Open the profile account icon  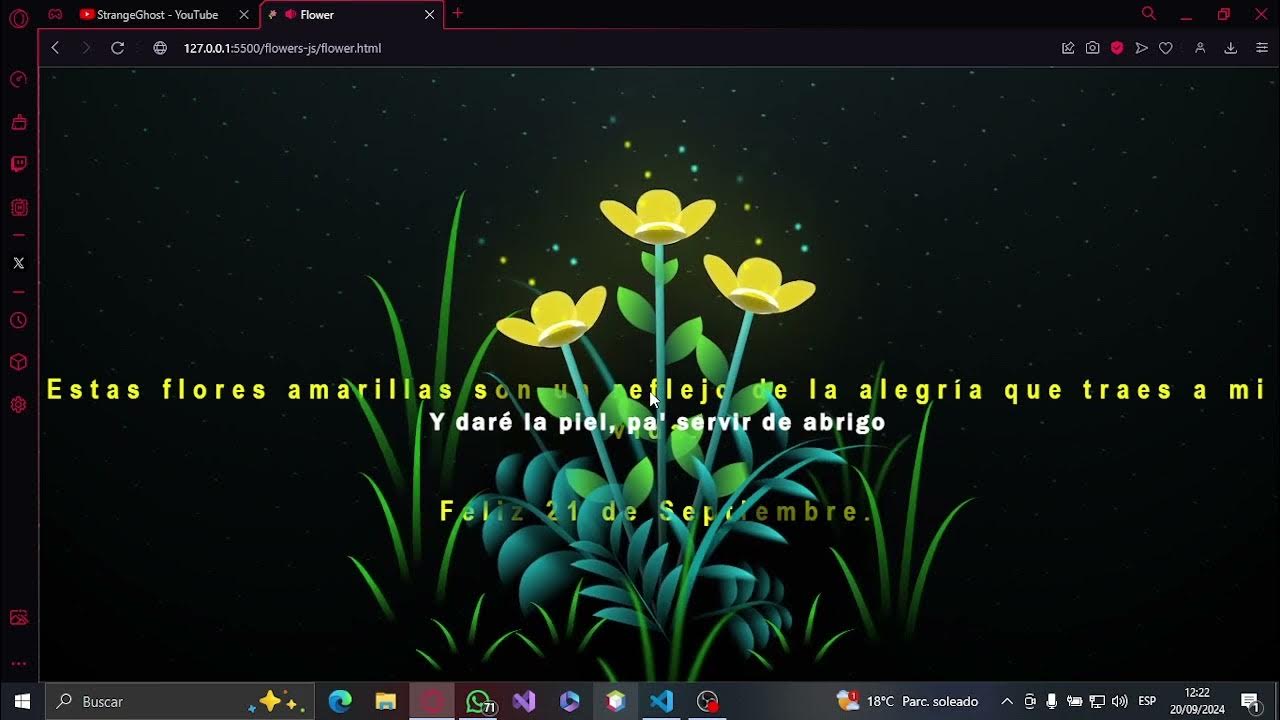click(1200, 48)
